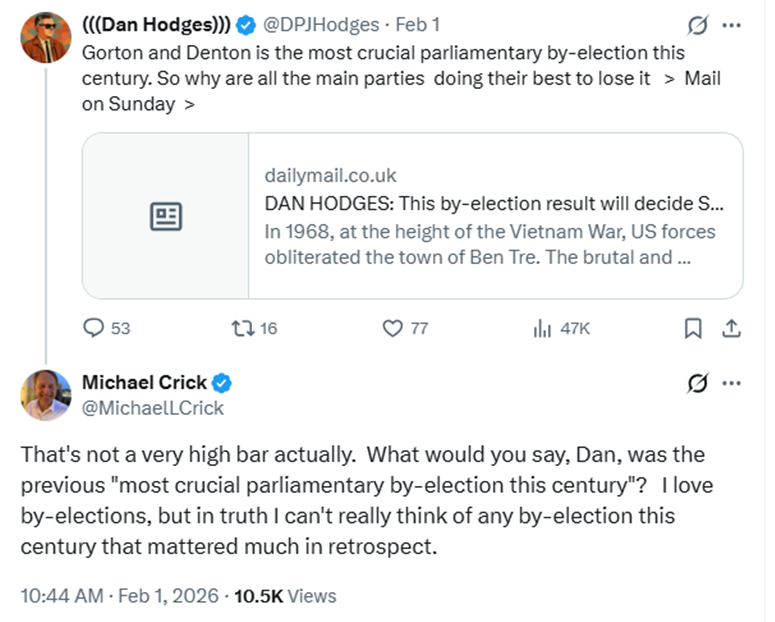The image size is (775, 622).
Task: Open the 10:44 AM · Feb 1, 2026 timestamp
Action: coord(120,596)
